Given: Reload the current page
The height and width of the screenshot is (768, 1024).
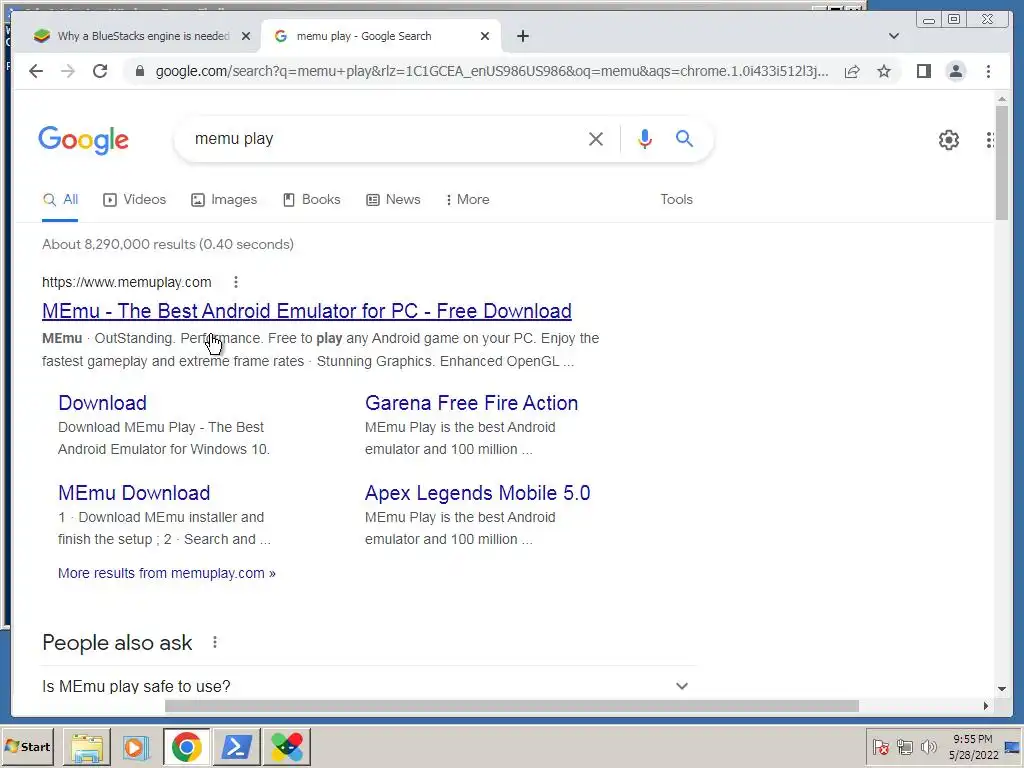Looking at the screenshot, I should point(100,71).
